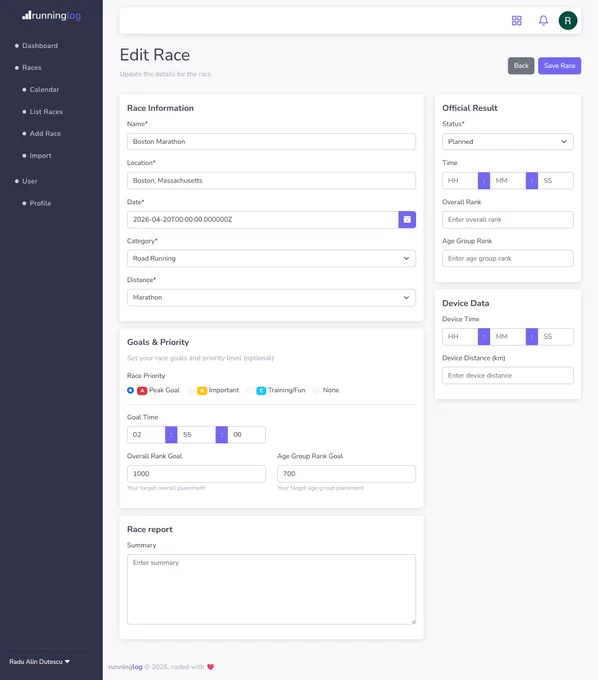Click Device Time MM field
Screen dimensions: 598x680
coord(508,337)
